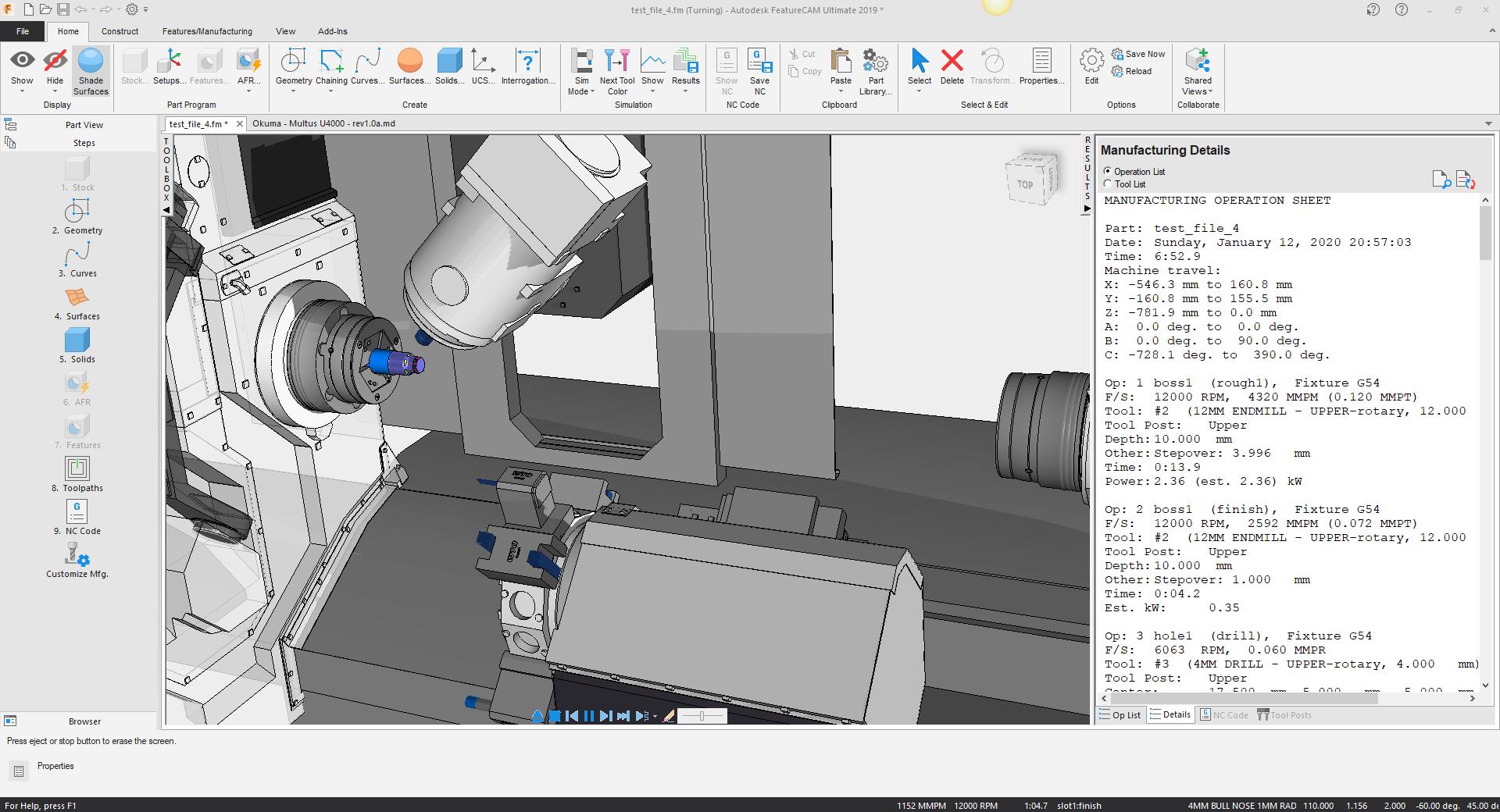Expand the Geometry dropdown arrow
This screenshot has width=1500, height=812.
294,91
